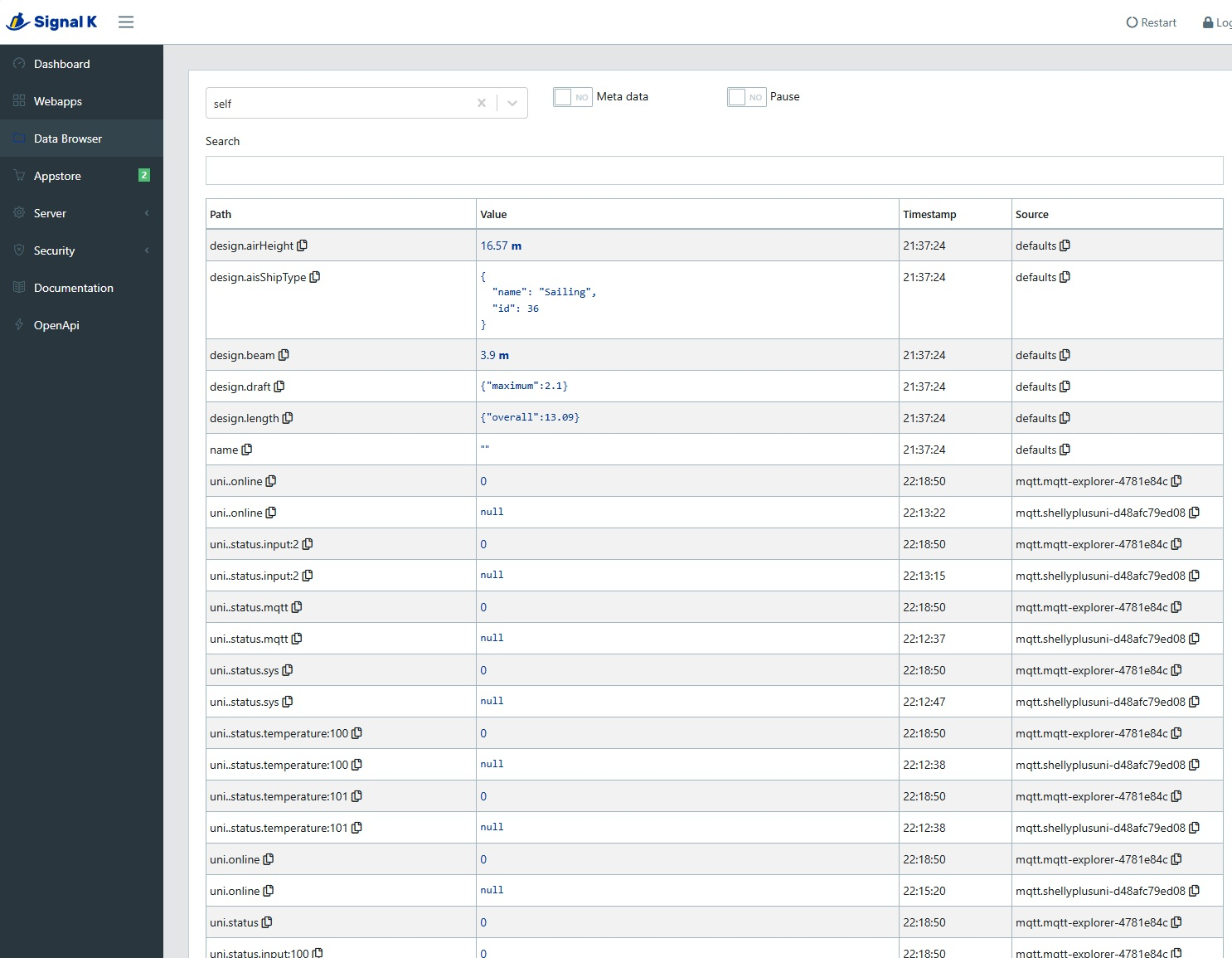The image size is (1232, 958).
Task: Copy shellyplusuni source in the 22:13:15 row
Action: [x=1195, y=576]
